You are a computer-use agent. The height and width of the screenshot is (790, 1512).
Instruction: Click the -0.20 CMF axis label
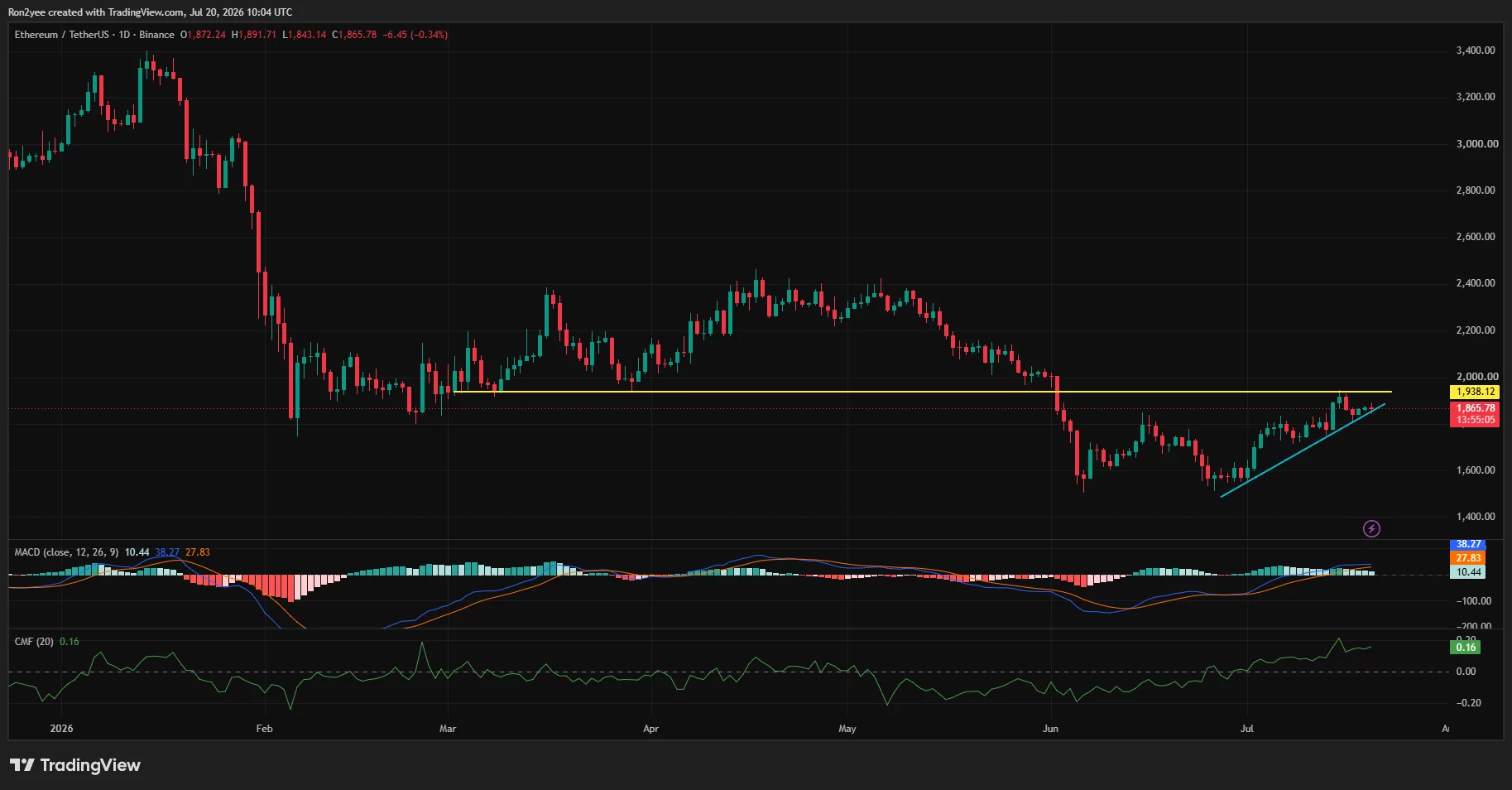click(1468, 703)
